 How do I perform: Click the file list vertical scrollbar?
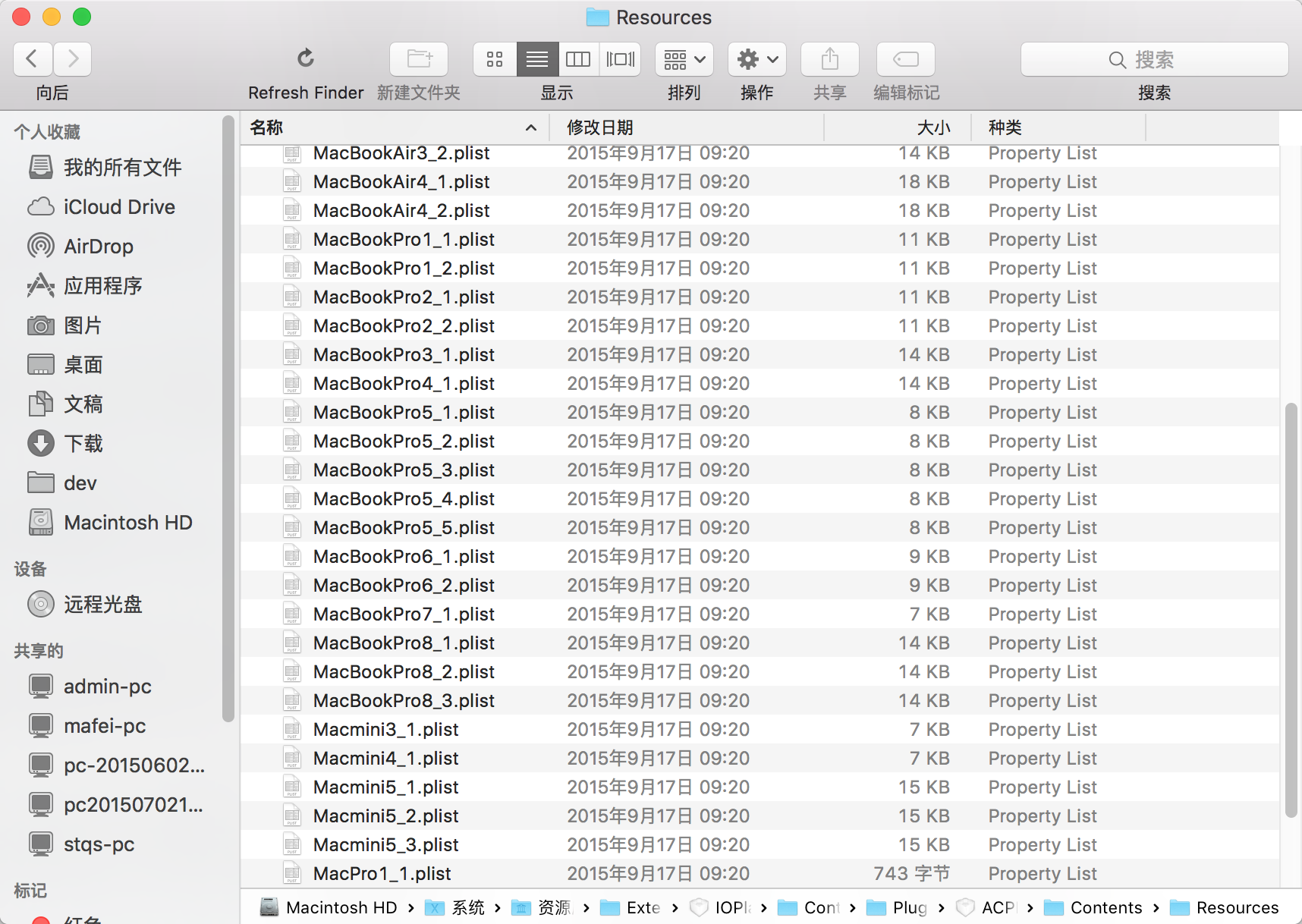point(1291,610)
